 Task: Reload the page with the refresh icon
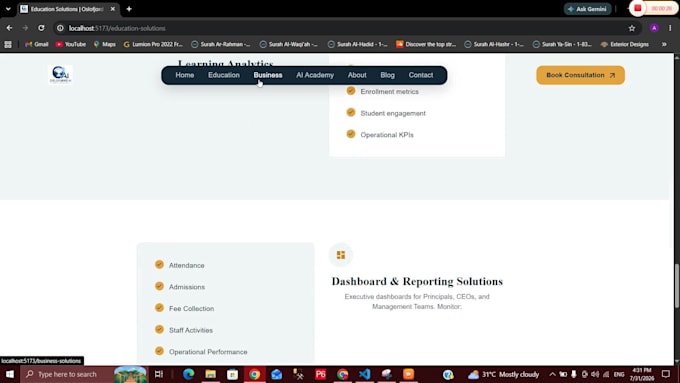[x=41, y=28]
